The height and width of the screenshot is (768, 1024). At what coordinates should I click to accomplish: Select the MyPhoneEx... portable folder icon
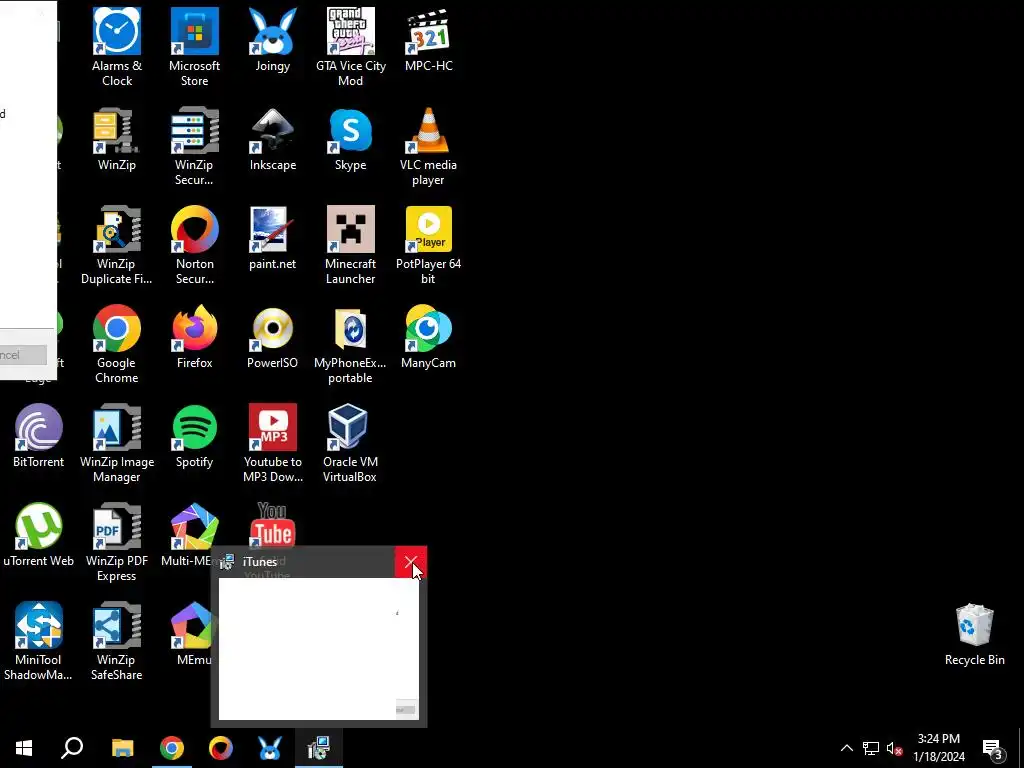[x=351, y=344]
